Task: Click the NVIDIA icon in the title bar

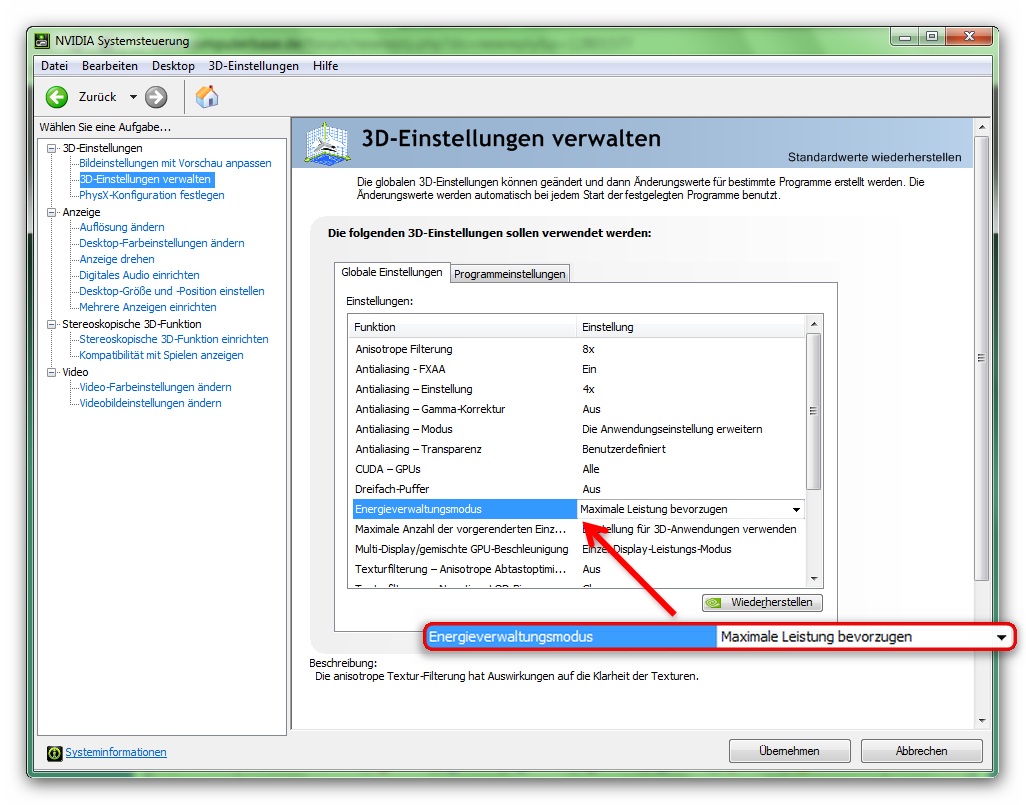Action: (42, 41)
